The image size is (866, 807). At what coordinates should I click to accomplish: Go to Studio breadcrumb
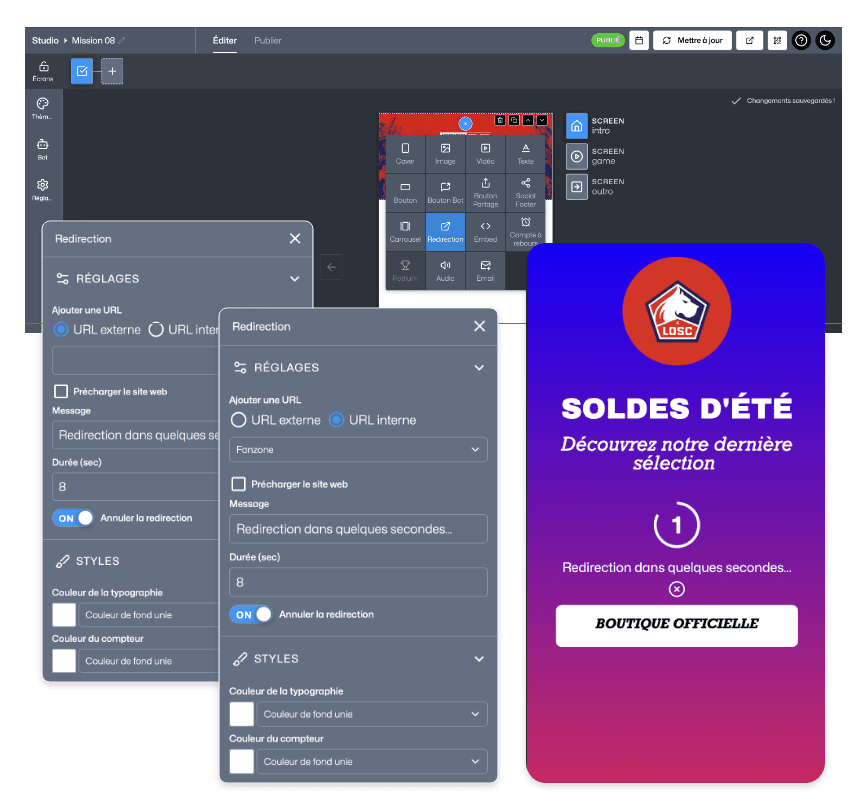[x=45, y=40]
